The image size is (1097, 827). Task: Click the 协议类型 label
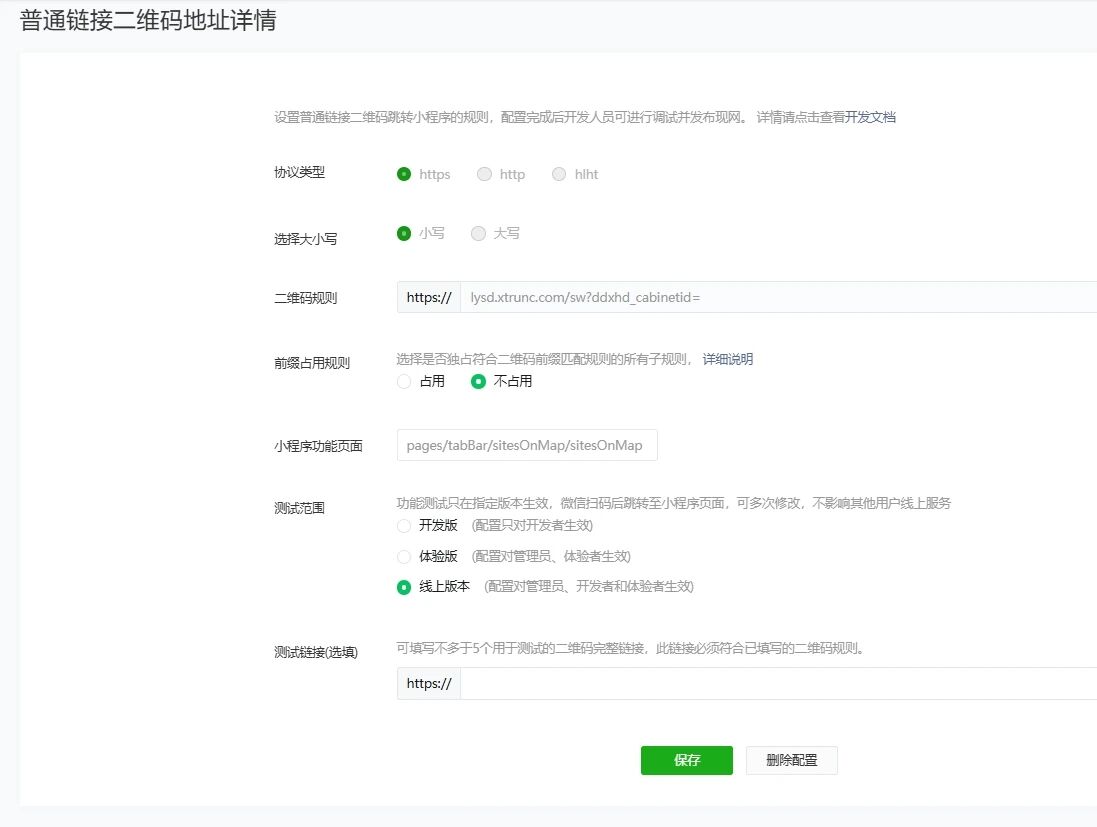(299, 172)
